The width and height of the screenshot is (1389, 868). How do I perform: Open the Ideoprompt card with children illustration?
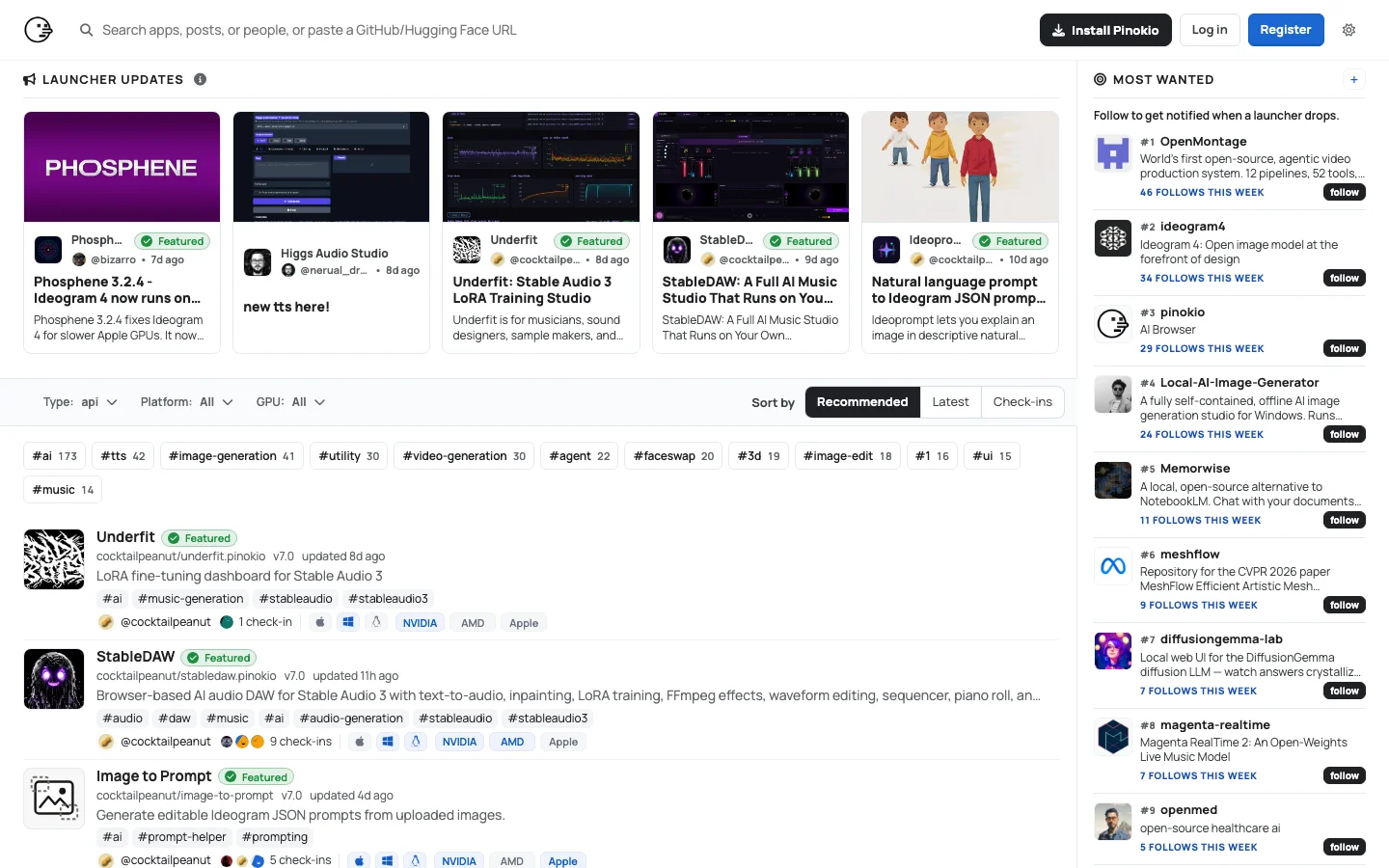click(x=960, y=167)
